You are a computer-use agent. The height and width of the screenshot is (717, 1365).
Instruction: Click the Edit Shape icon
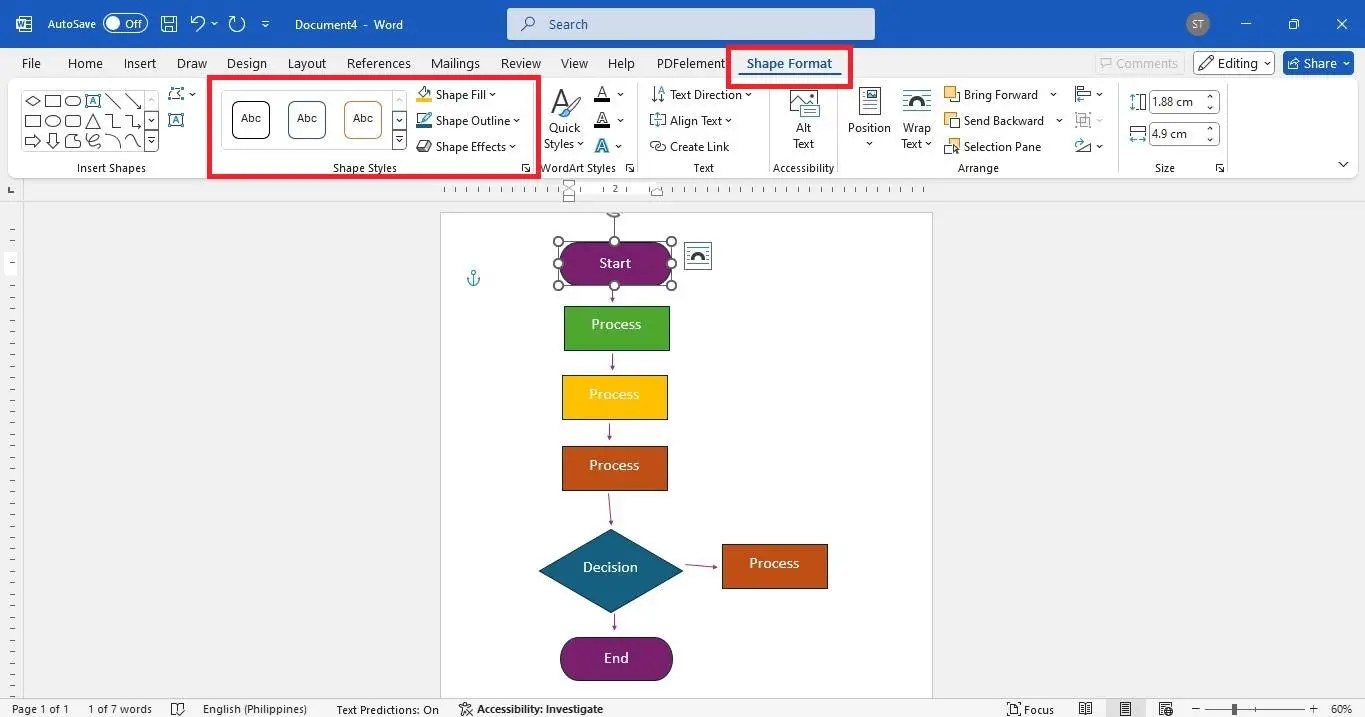coord(177,94)
